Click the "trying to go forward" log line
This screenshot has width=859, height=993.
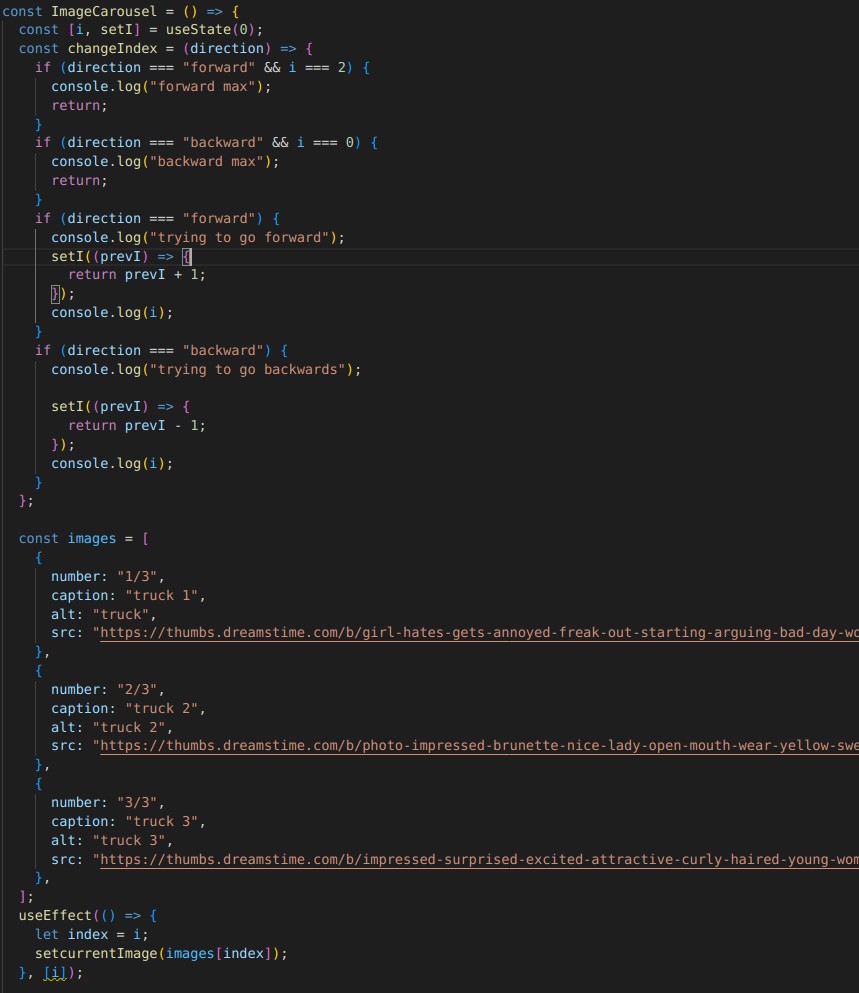[x=198, y=237]
